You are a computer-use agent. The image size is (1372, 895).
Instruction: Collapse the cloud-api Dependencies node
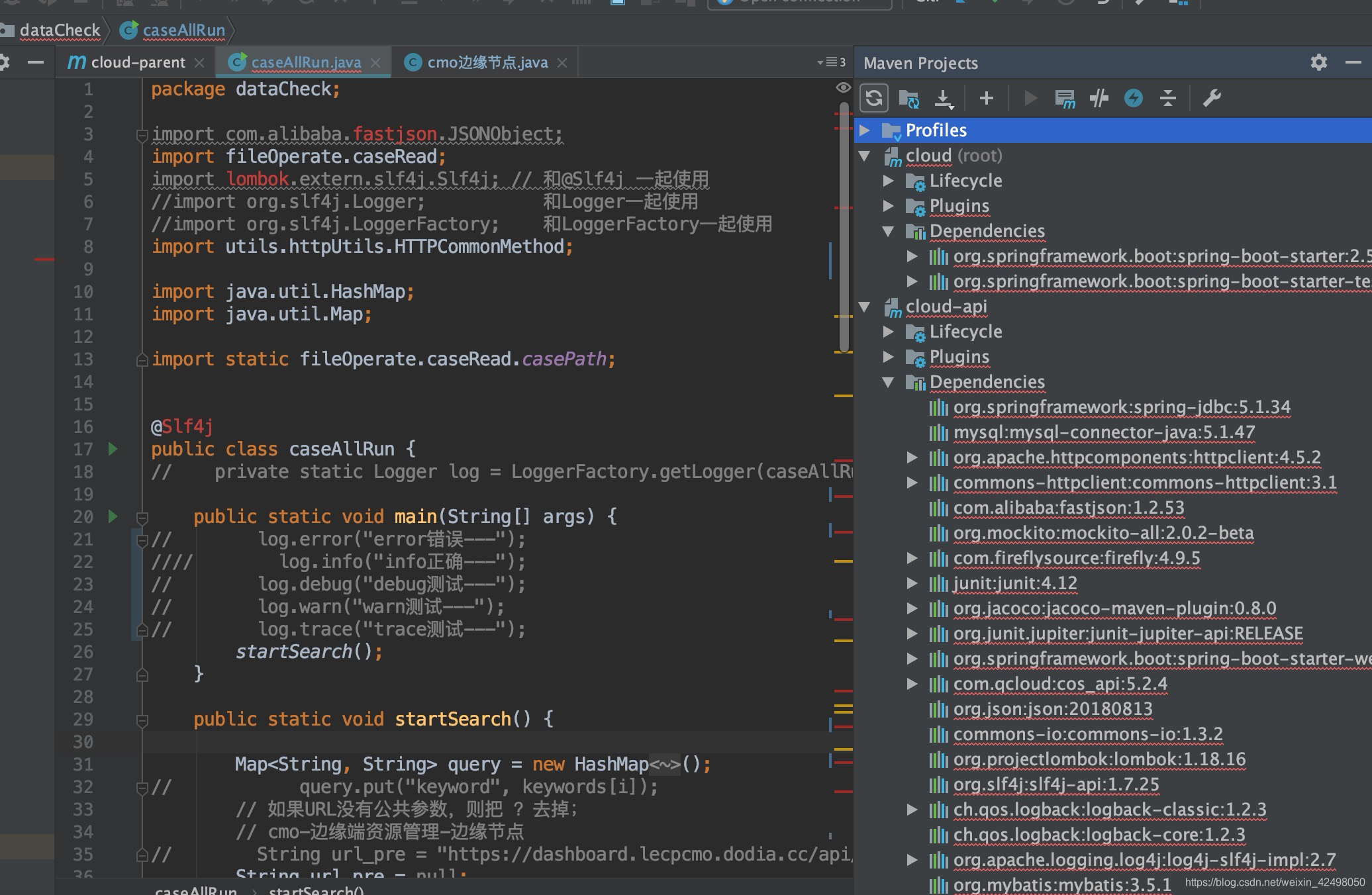pyautogui.click(x=889, y=382)
